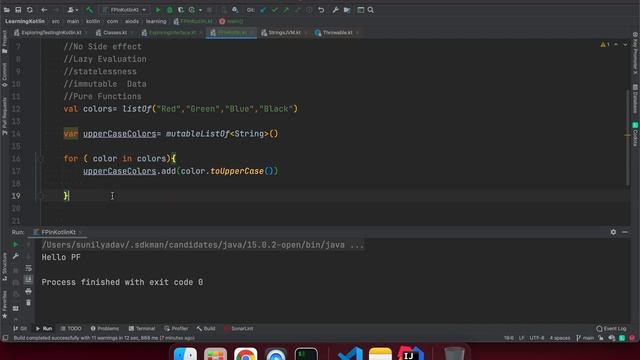Run the program with green play button
Screen dimensions: 640x360
tap(158, 10)
